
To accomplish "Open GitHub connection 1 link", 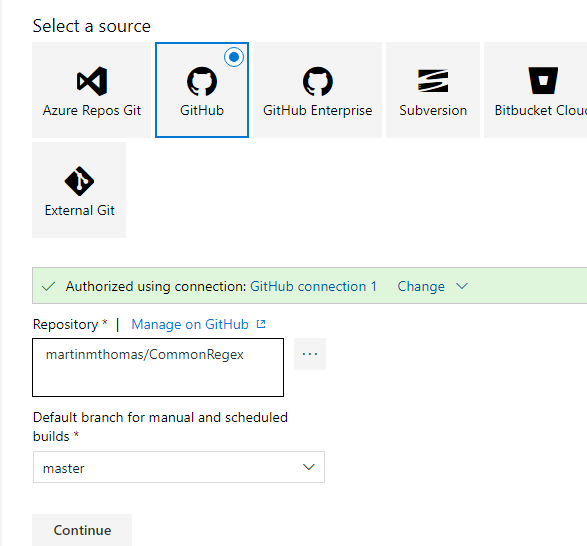I will point(313,286).
